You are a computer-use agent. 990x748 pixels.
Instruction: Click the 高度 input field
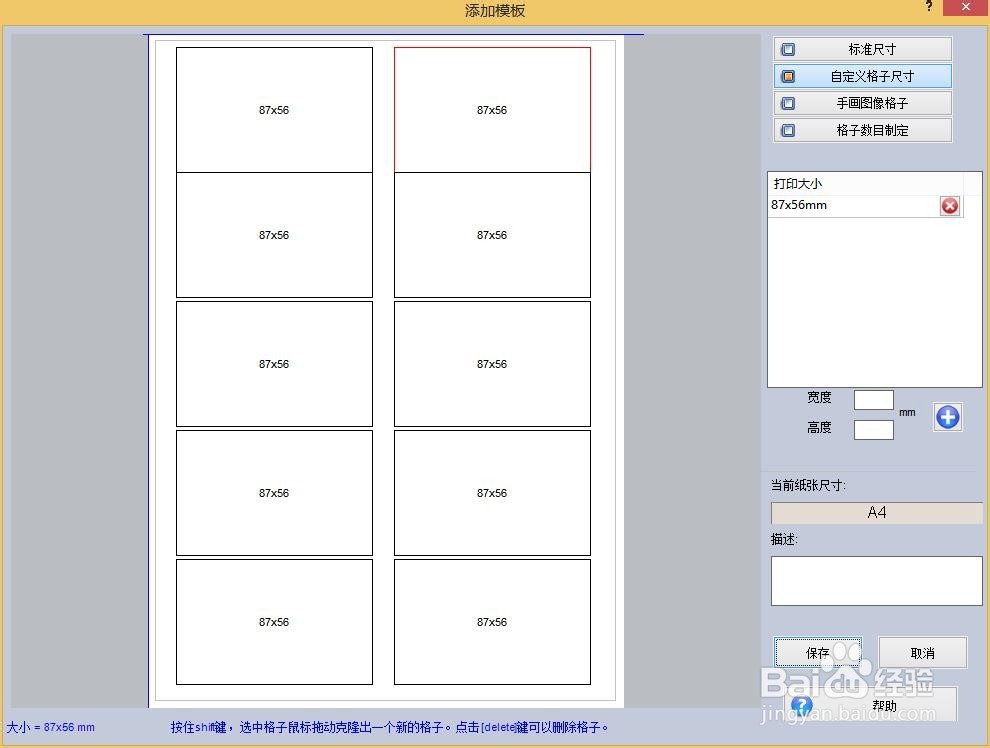(x=873, y=429)
